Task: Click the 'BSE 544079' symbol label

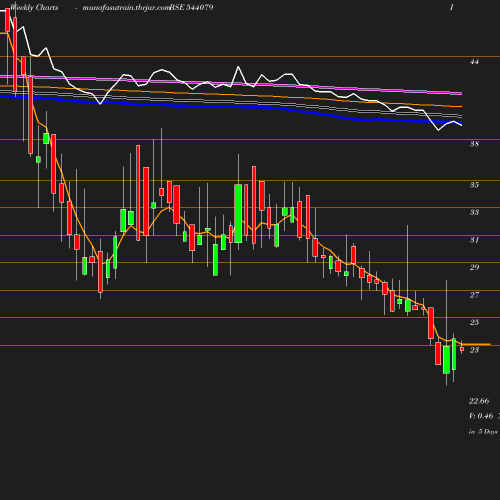Action: (192, 7)
